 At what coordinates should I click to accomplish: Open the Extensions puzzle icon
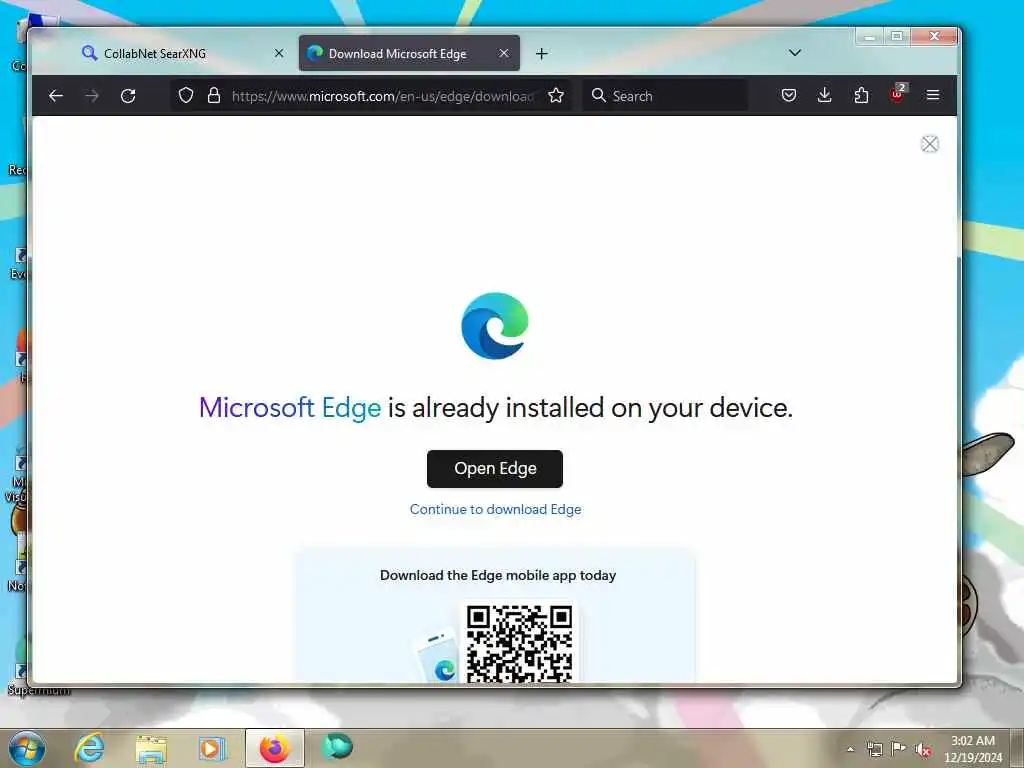point(861,96)
